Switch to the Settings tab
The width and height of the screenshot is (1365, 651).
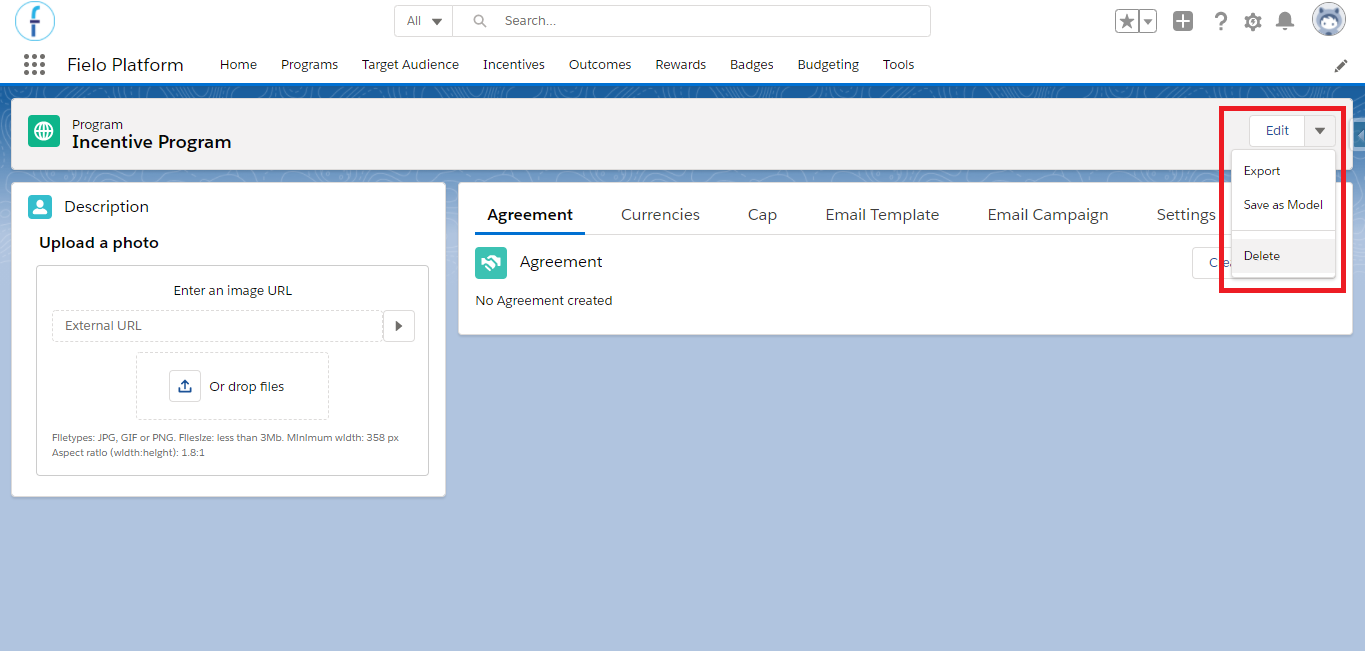coord(1186,215)
